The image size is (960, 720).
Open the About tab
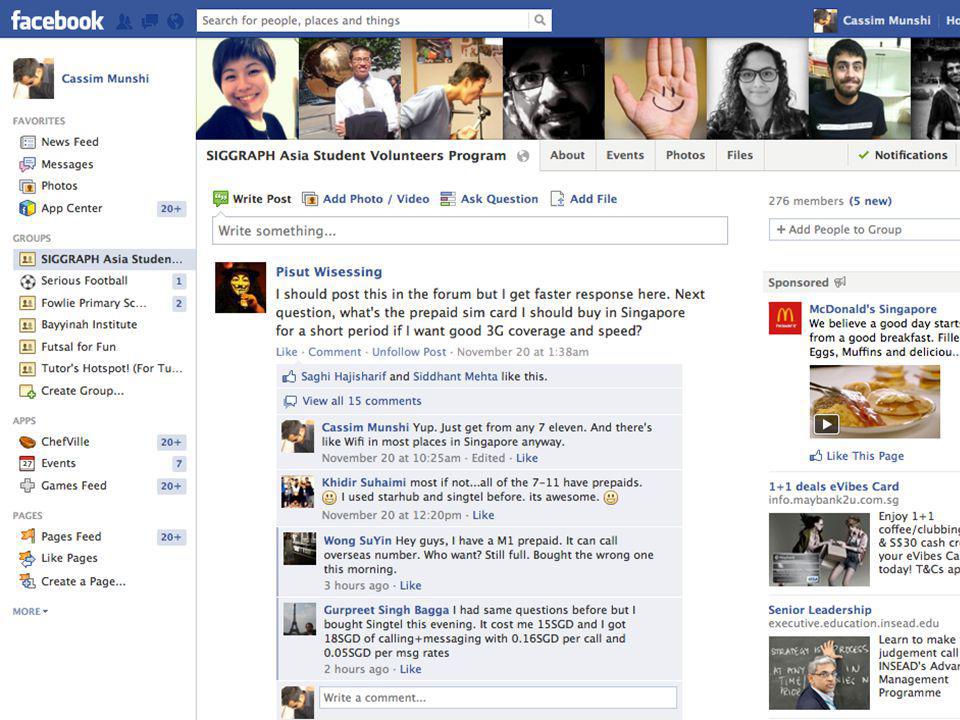[x=567, y=156]
